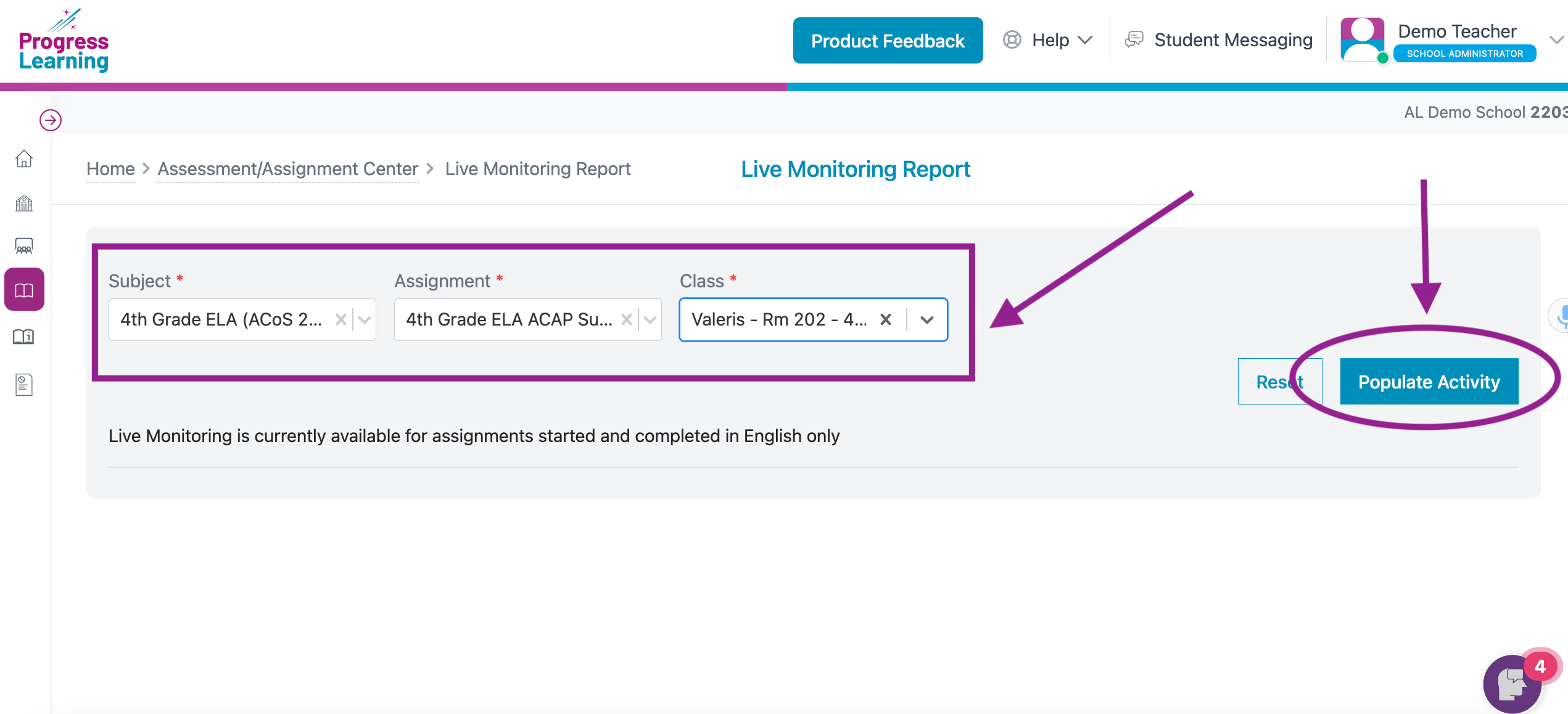Click the Subject field label
Screen dimensions: 1568x714
[x=140, y=281]
